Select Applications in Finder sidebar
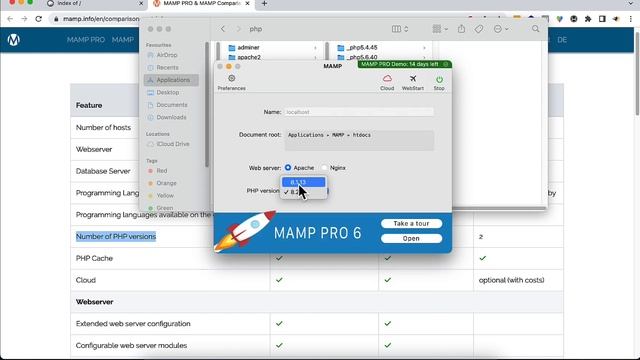The image size is (640, 360). (x=171, y=80)
